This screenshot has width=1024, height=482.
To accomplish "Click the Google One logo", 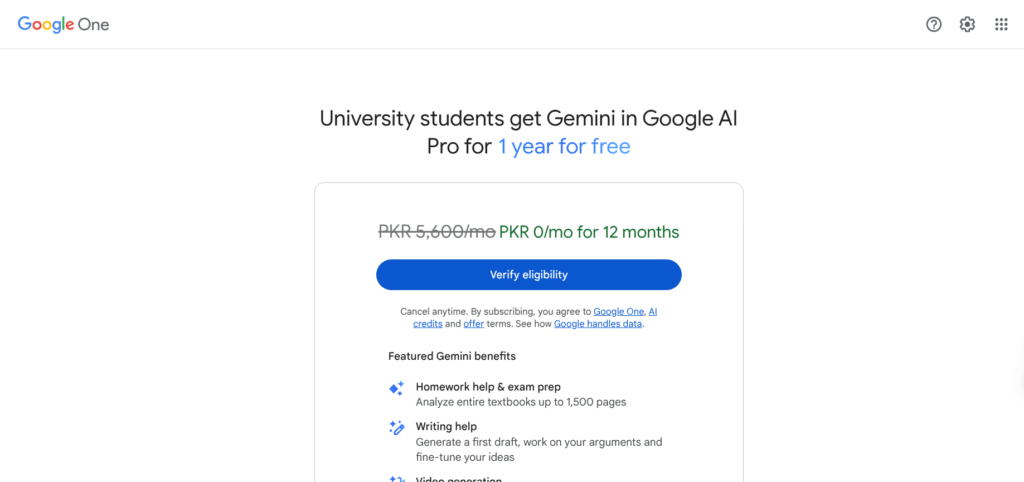I will (63, 24).
